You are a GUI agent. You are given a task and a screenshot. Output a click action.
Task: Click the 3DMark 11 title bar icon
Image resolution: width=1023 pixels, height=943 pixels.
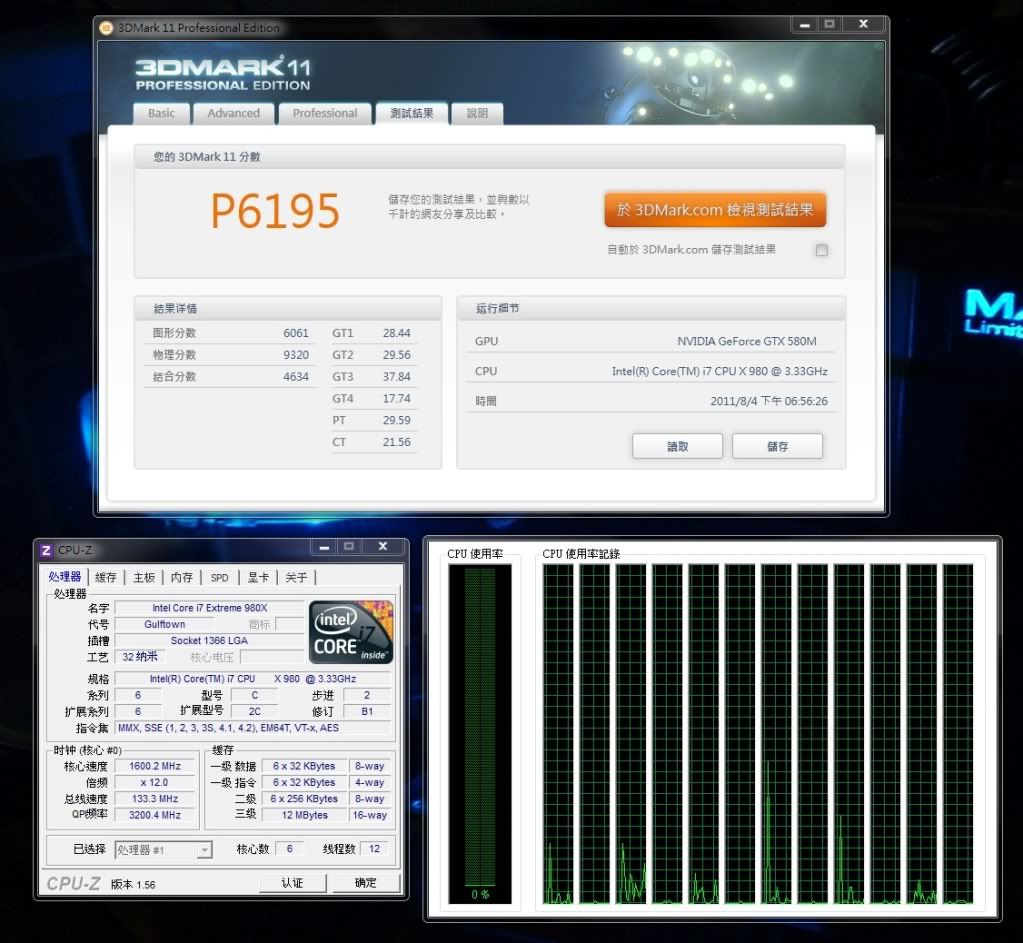(106, 28)
